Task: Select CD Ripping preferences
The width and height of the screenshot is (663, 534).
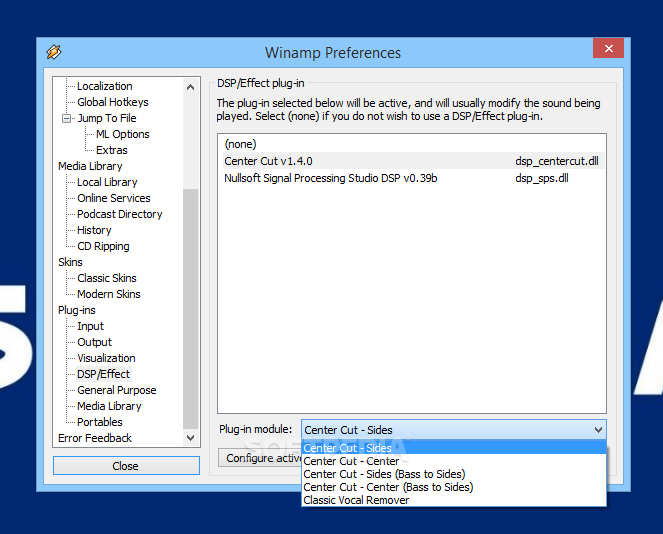Action: 103,246
